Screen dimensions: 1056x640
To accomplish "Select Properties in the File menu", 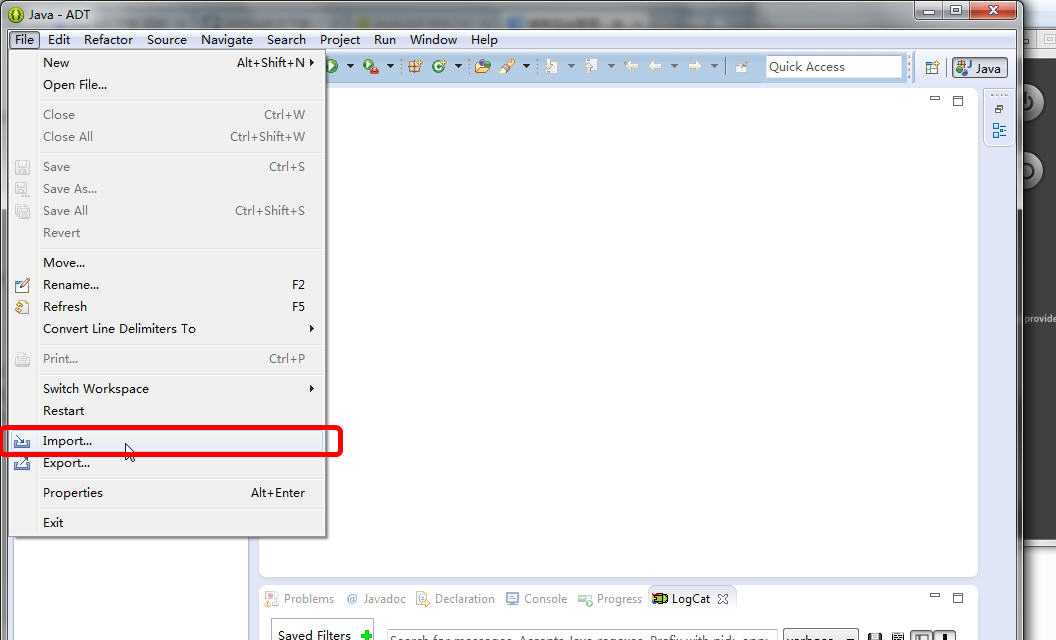I will click(167, 492).
